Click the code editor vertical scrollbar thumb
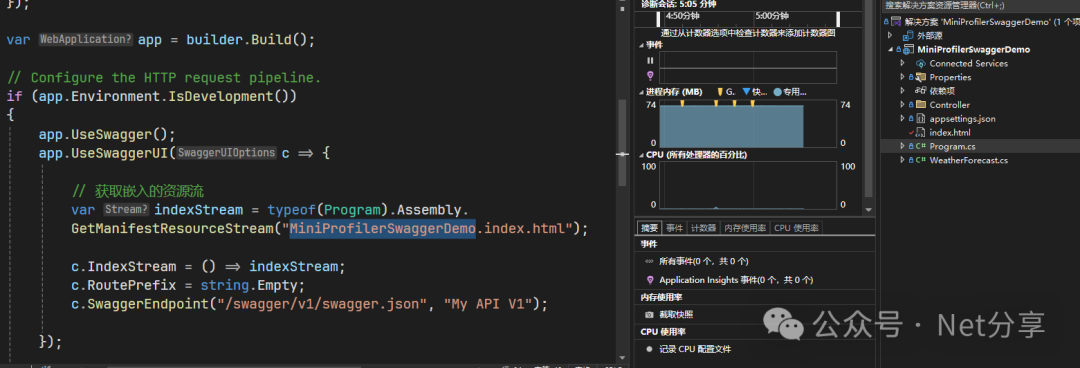The image size is (1080, 368). coord(623,143)
